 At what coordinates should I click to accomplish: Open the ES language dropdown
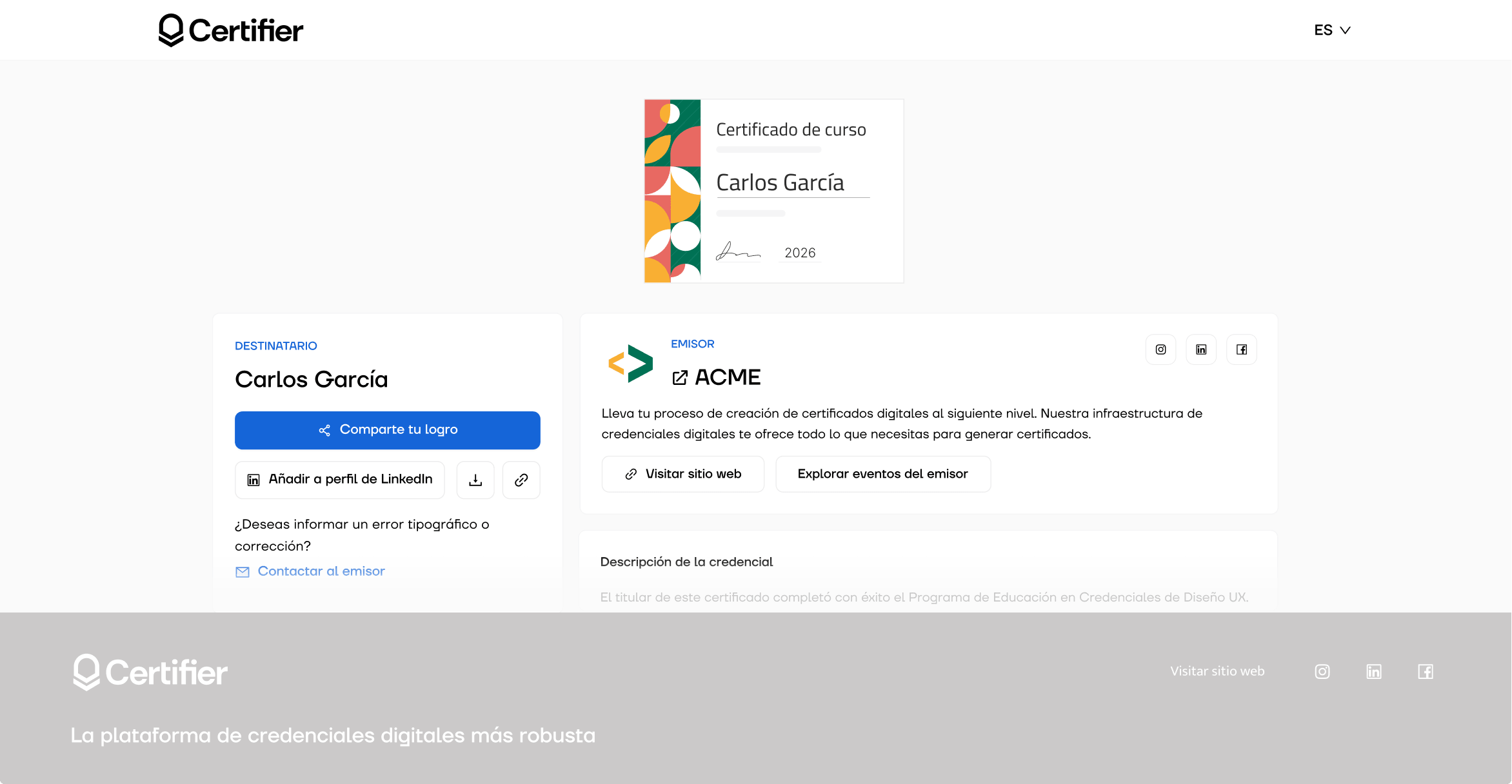click(1332, 30)
